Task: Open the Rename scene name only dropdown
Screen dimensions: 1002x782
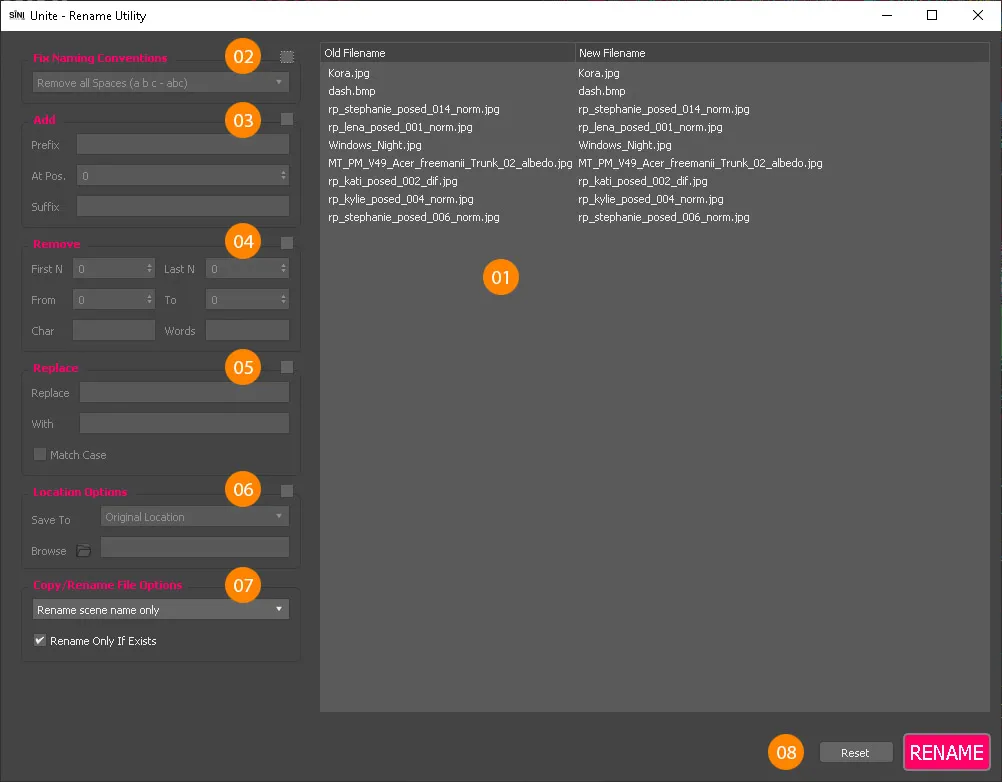Action: [x=160, y=610]
